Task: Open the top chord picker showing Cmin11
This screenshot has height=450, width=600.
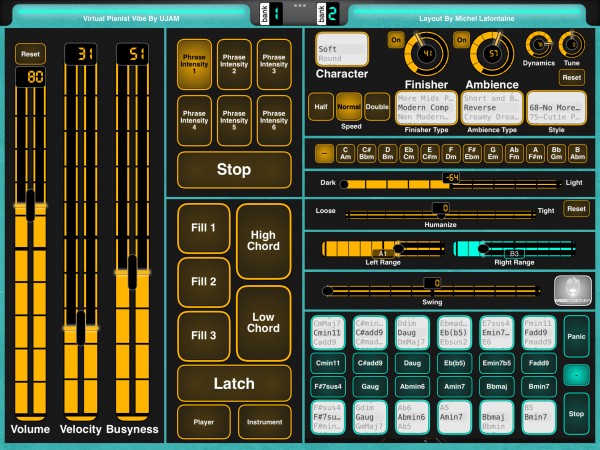Action: click(328, 333)
